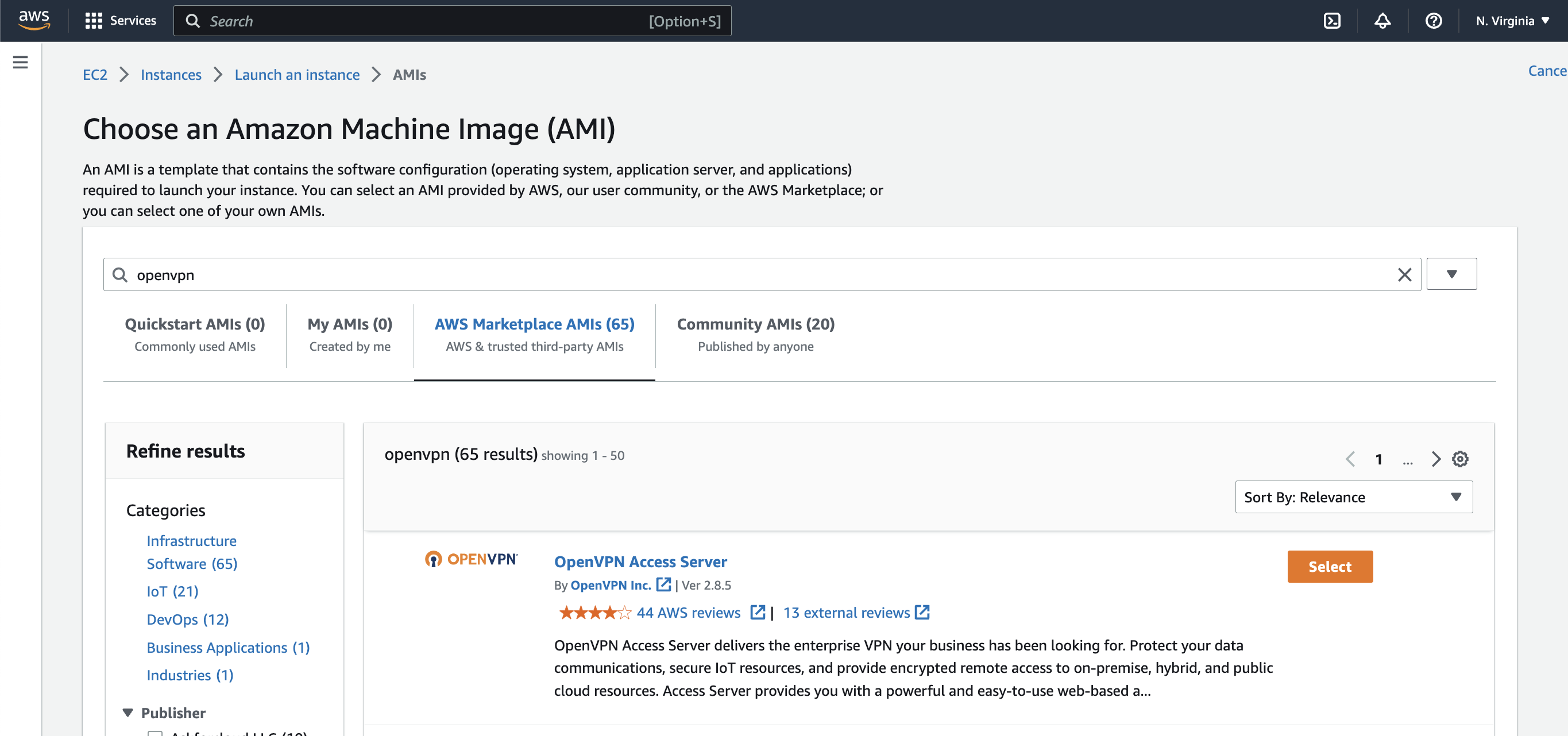
Task: Expand the dropdown beside AMI search box
Action: click(1451, 274)
